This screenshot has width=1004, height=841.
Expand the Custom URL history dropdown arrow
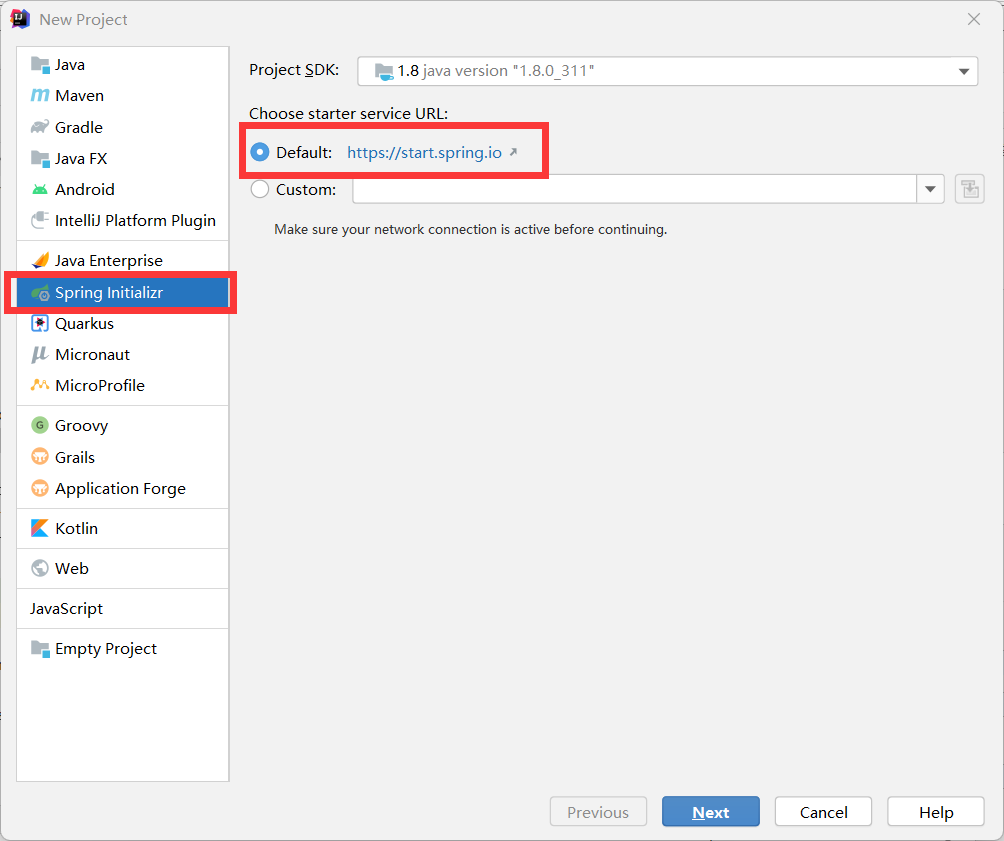[x=930, y=190]
